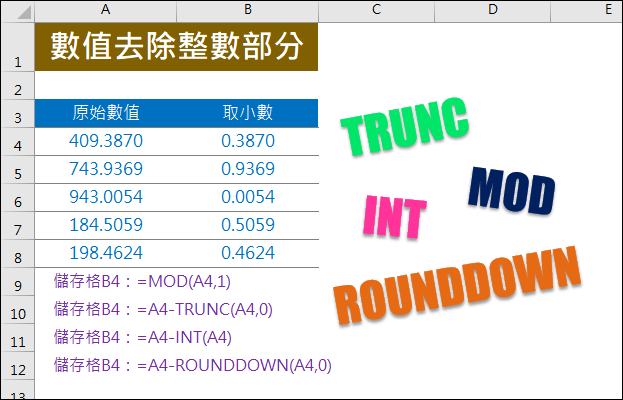Select row 5 header
This screenshot has height=400, width=623.
click(x=18, y=170)
